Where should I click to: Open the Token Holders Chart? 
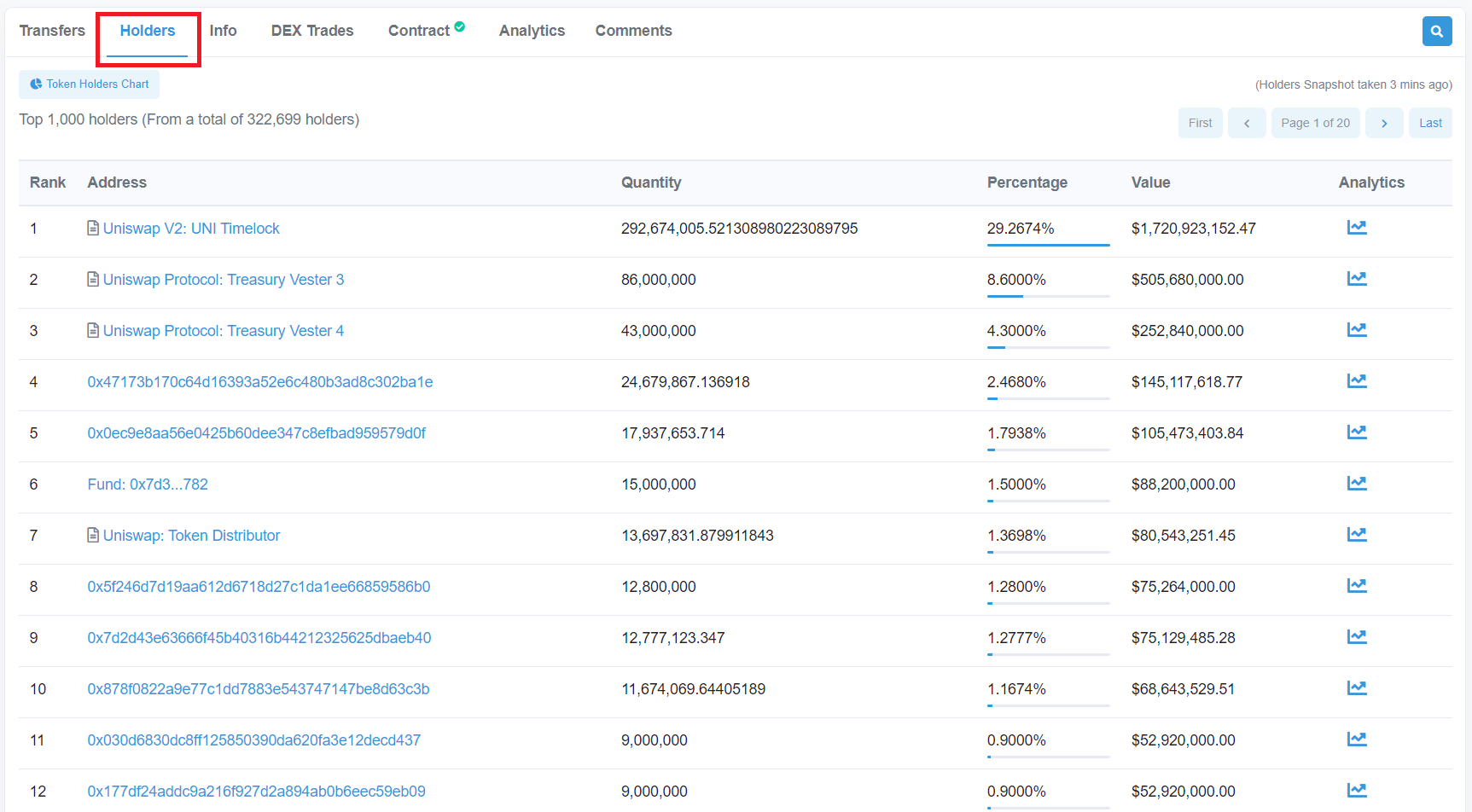[90, 84]
